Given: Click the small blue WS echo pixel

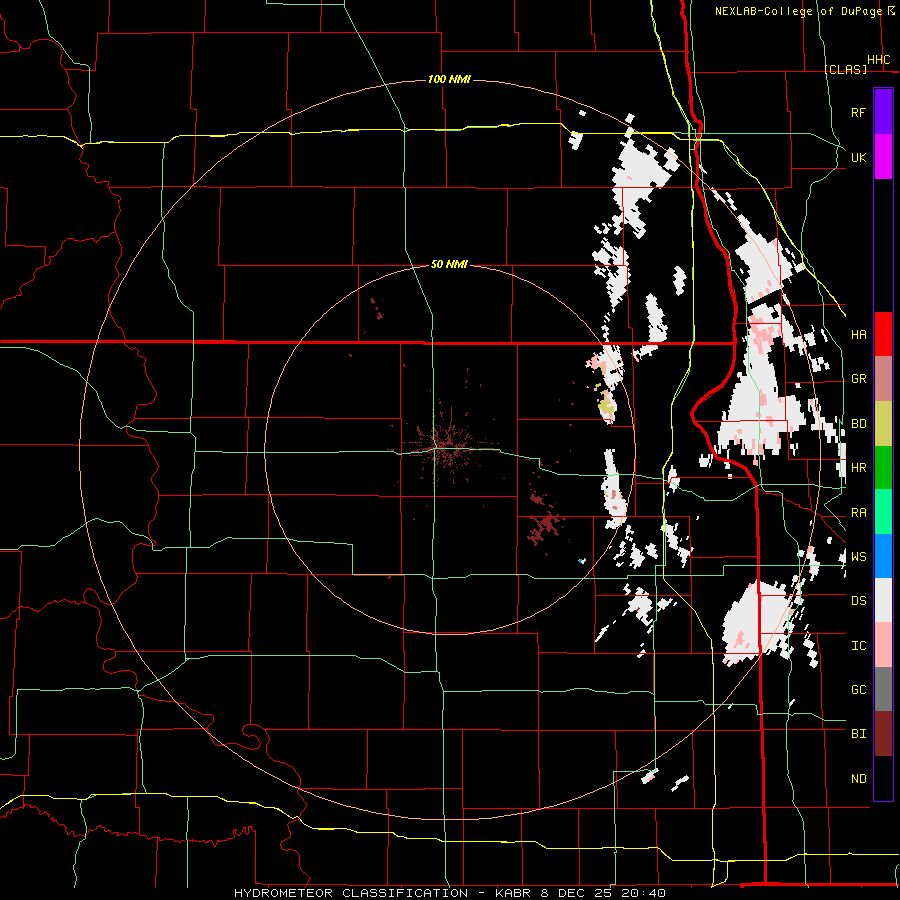Looking at the screenshot, I should tap(582, 561).
